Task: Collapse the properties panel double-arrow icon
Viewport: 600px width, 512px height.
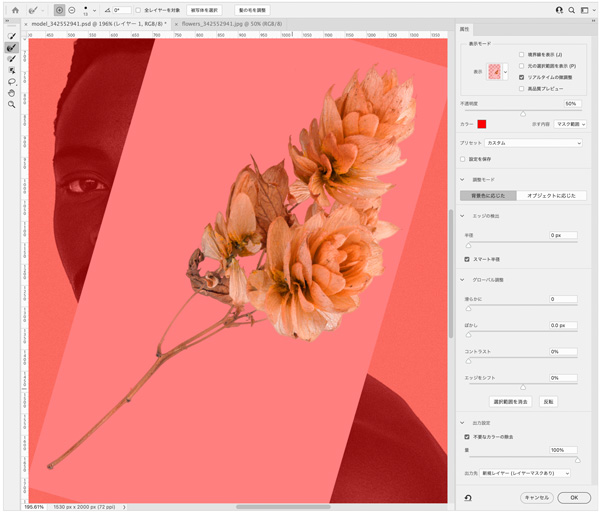Action: (593, 21)
